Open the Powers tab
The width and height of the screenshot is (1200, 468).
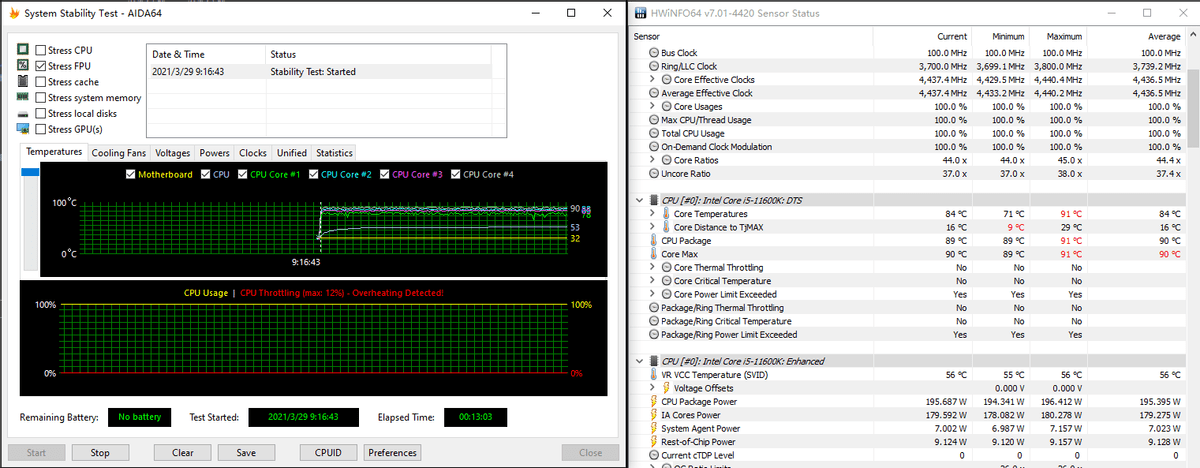(214, 153)
